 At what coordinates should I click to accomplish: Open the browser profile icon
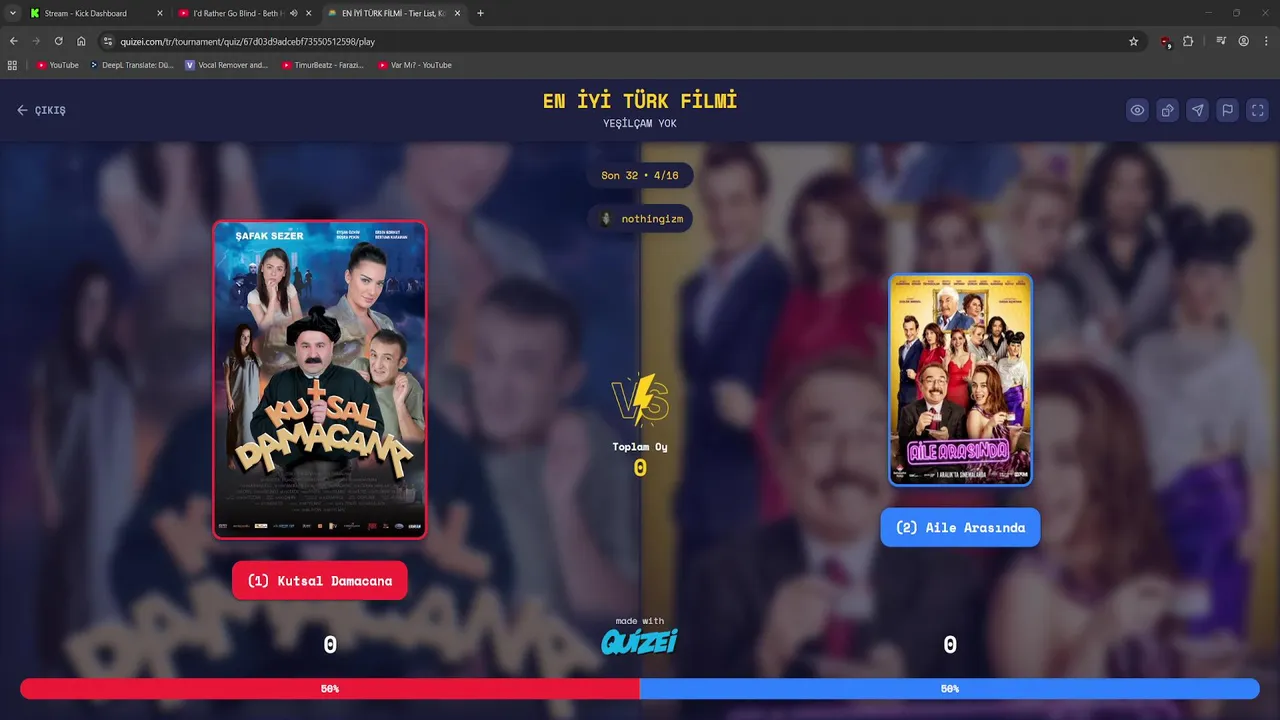[x=1244, y=41]
